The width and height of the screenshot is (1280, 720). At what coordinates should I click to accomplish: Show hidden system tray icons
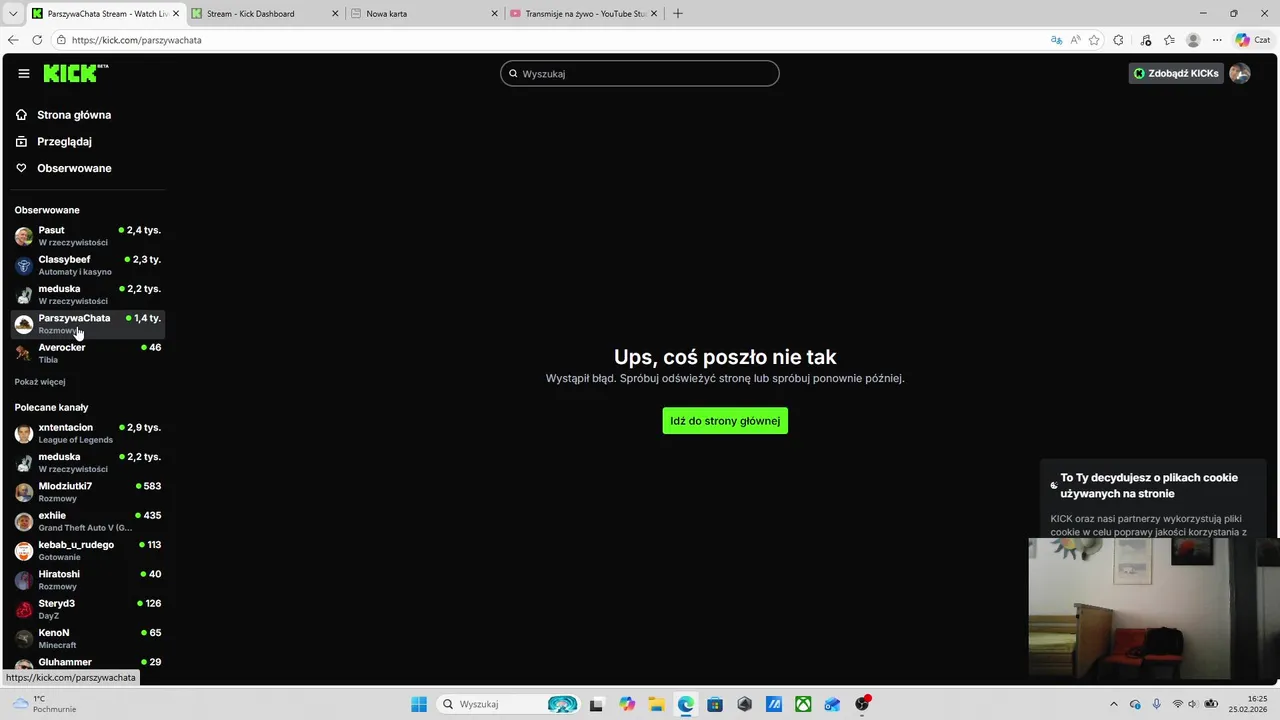(x=1114, y=704)
